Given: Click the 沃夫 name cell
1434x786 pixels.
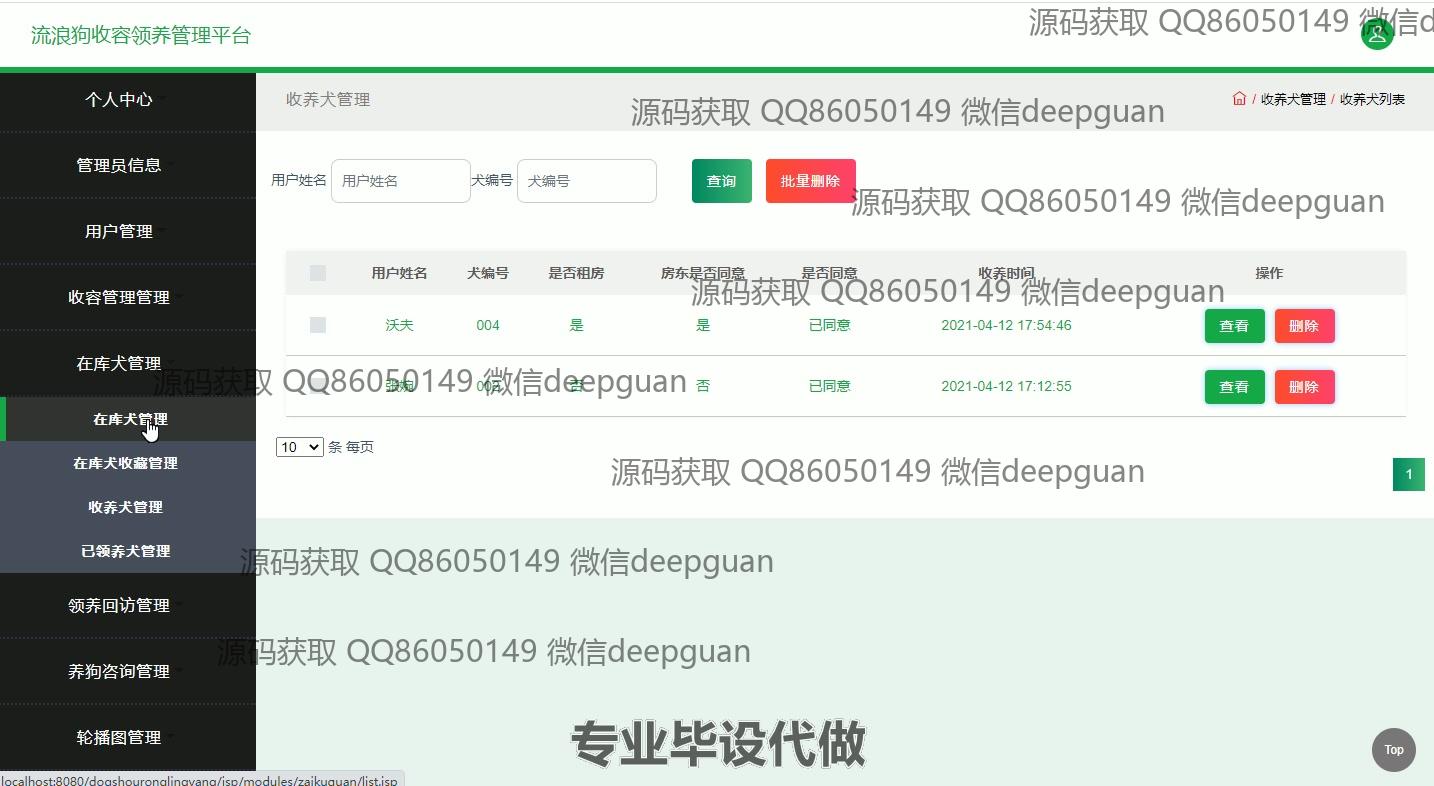Looking at the screenshot, I should pyautogui.click(x=399, y=325).
